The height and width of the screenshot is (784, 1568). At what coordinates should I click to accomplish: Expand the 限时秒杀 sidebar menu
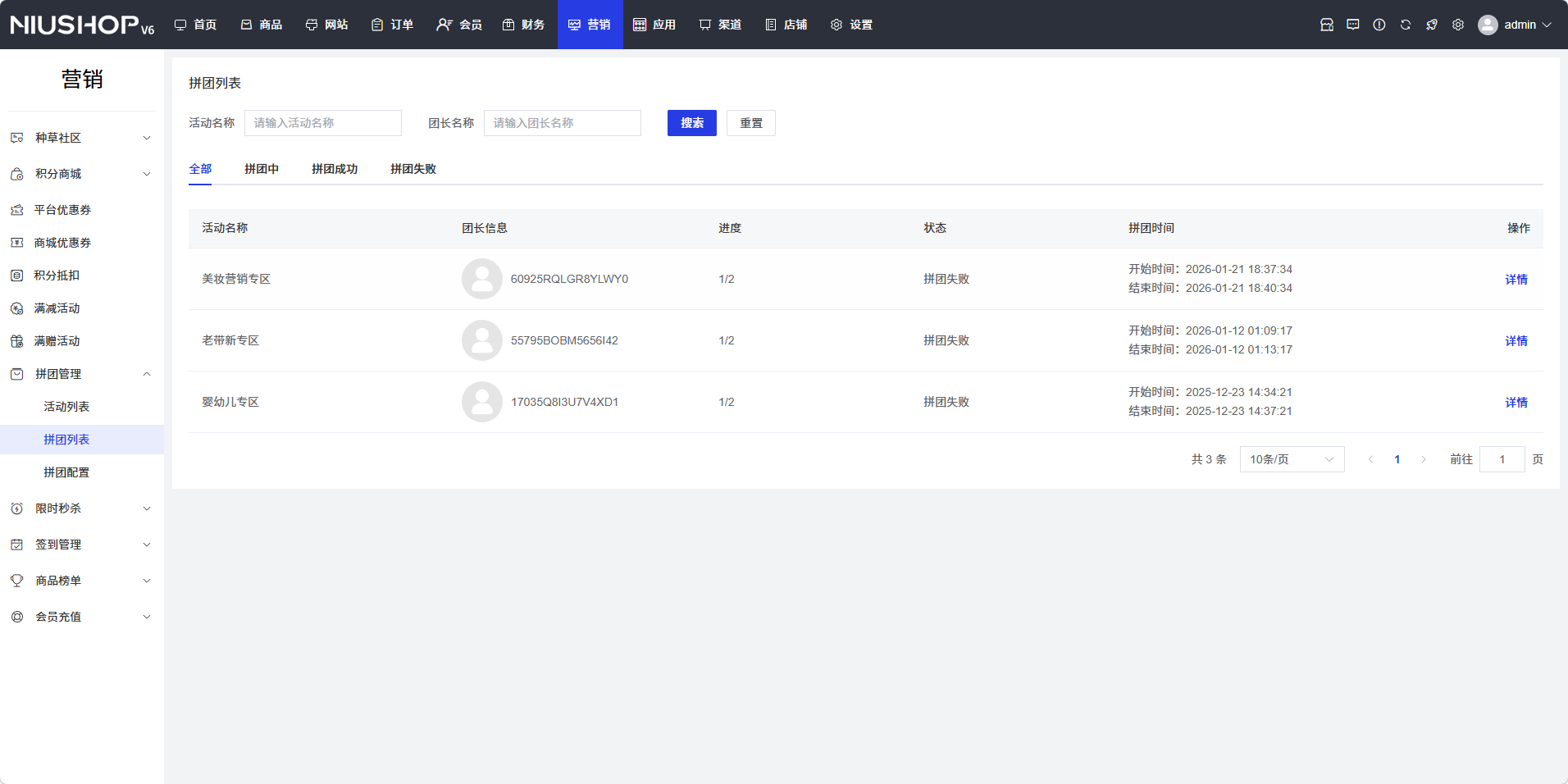(81, 508)
